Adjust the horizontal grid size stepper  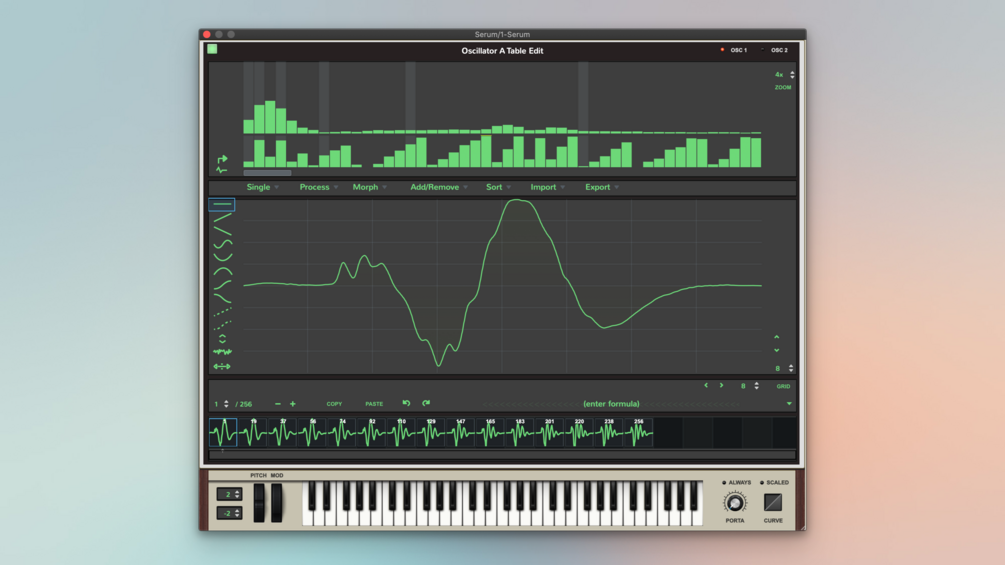click(x=756, y=386)
